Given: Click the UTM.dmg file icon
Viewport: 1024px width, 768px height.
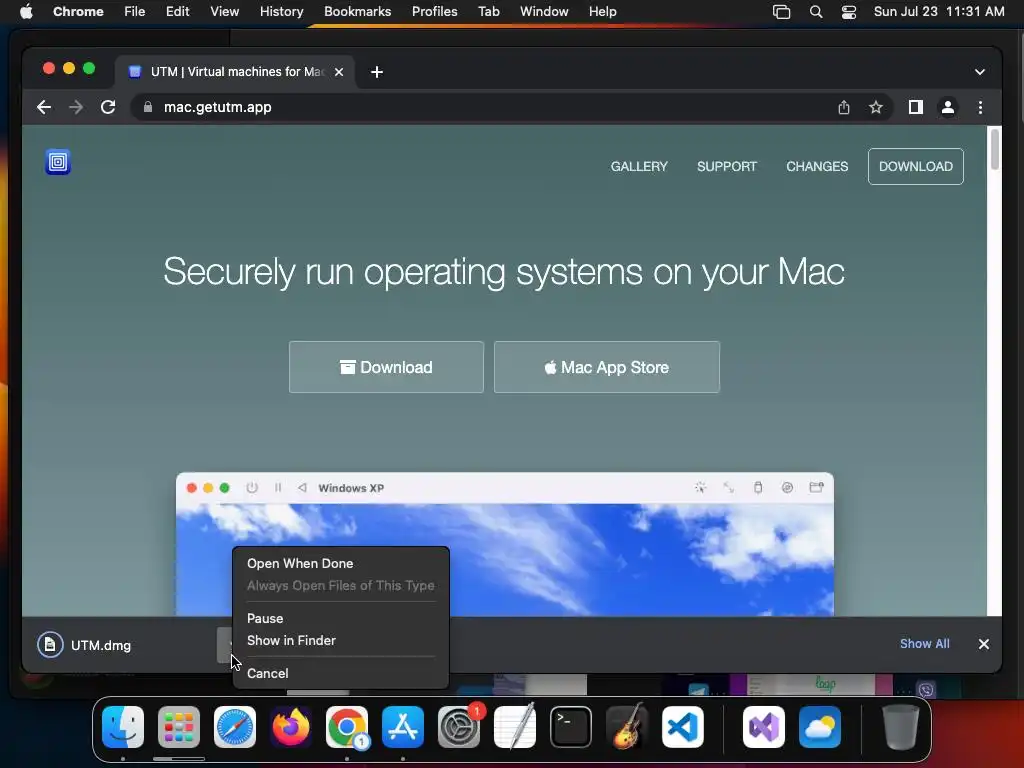Looking at the screenshot, I should tap(50, 645).
